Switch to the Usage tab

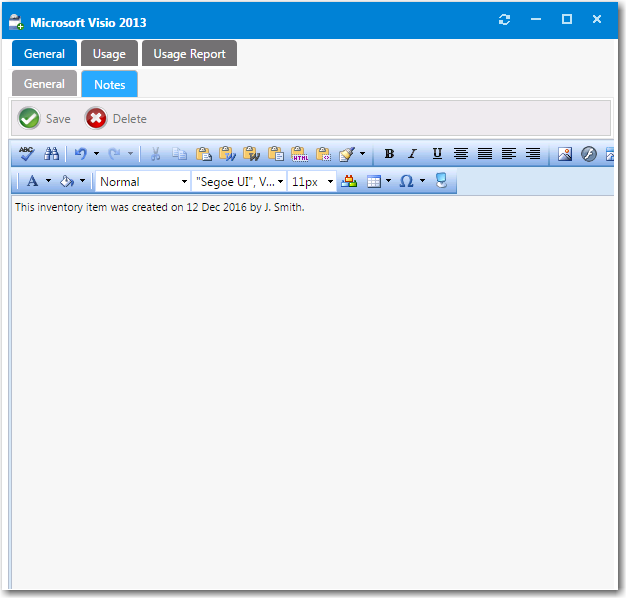tap(109, 54)
